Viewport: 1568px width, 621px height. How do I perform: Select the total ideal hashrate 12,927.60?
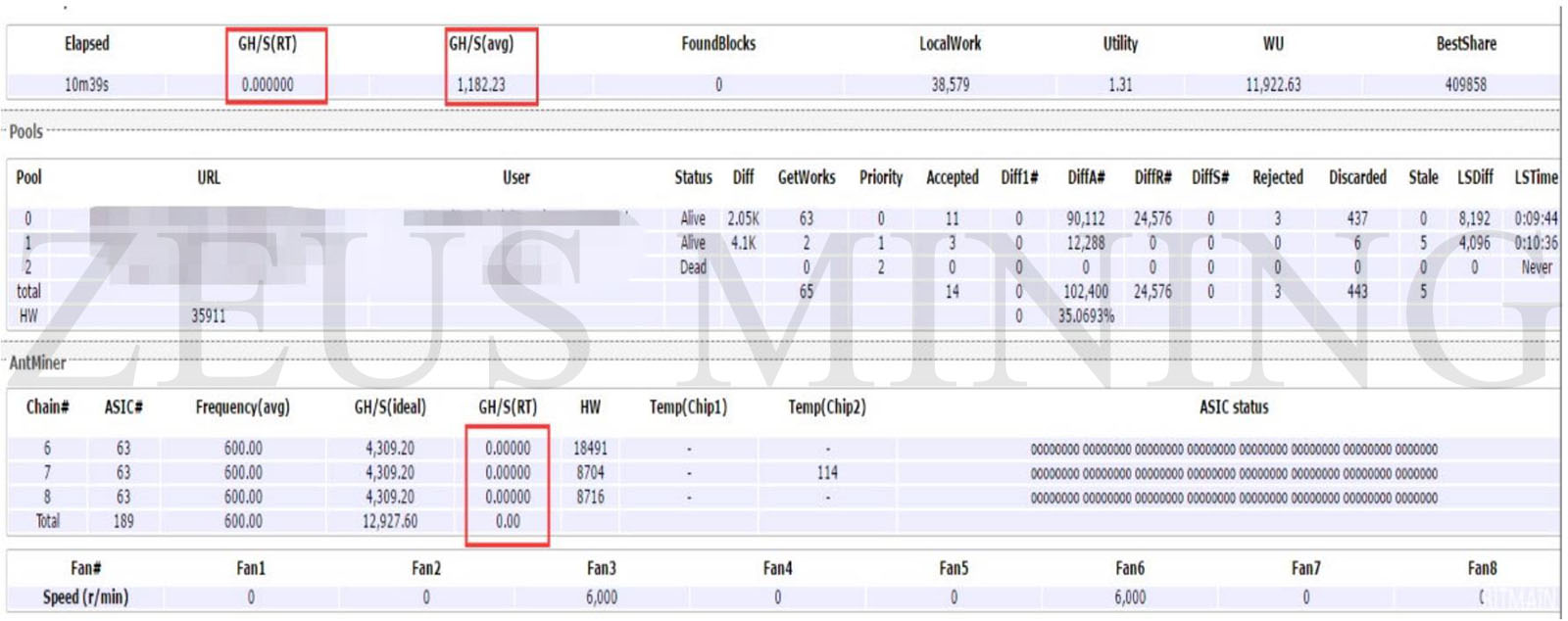coord(390,521)
